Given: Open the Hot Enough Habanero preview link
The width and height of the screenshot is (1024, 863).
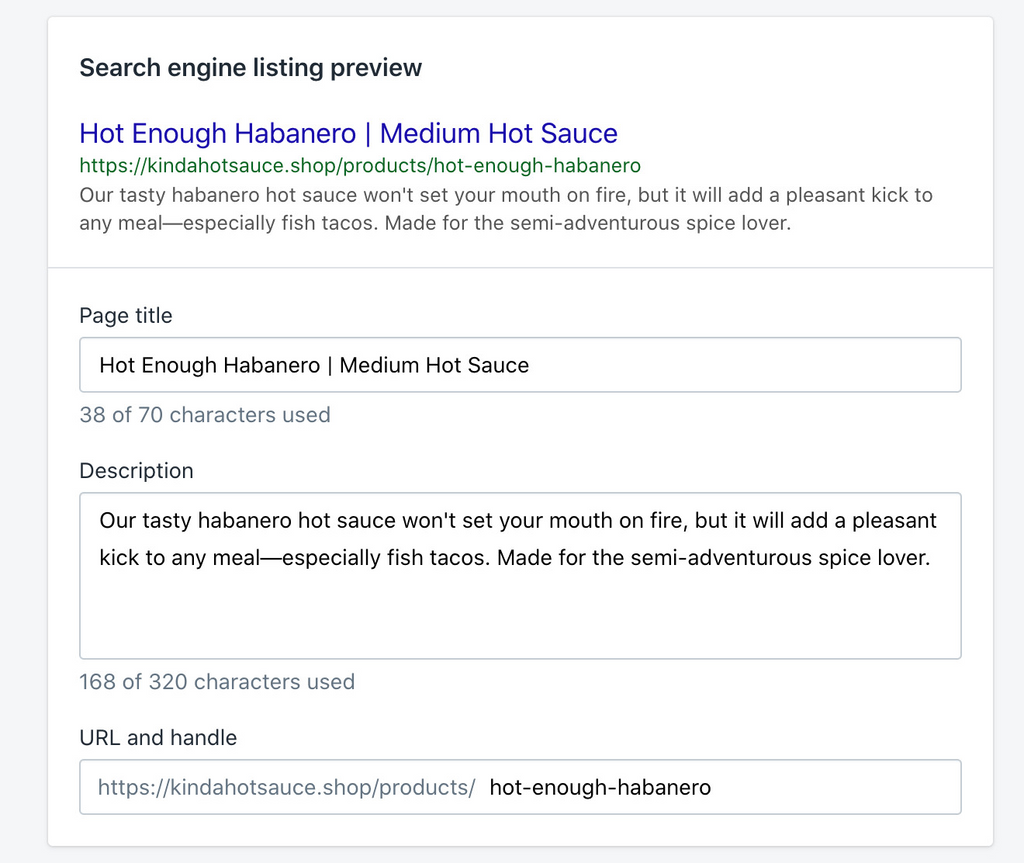Looking at the screenshot, I should click(348, 133).
